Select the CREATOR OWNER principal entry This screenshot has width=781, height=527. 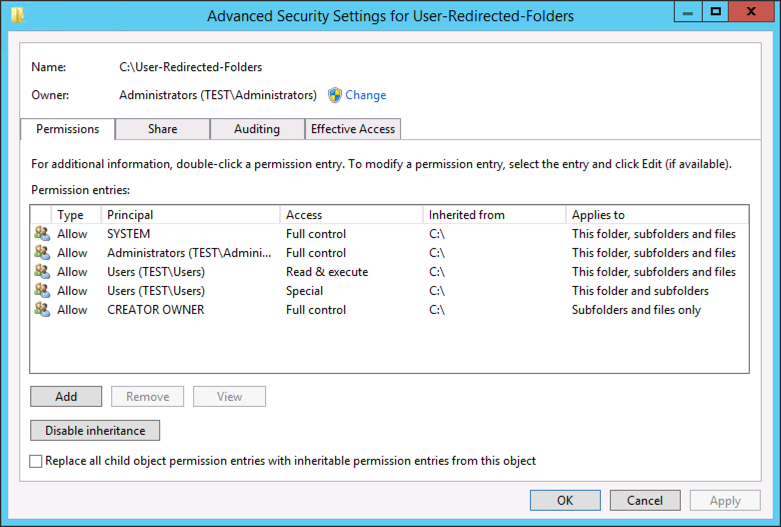pyautogui.click(x=156, y=309)
